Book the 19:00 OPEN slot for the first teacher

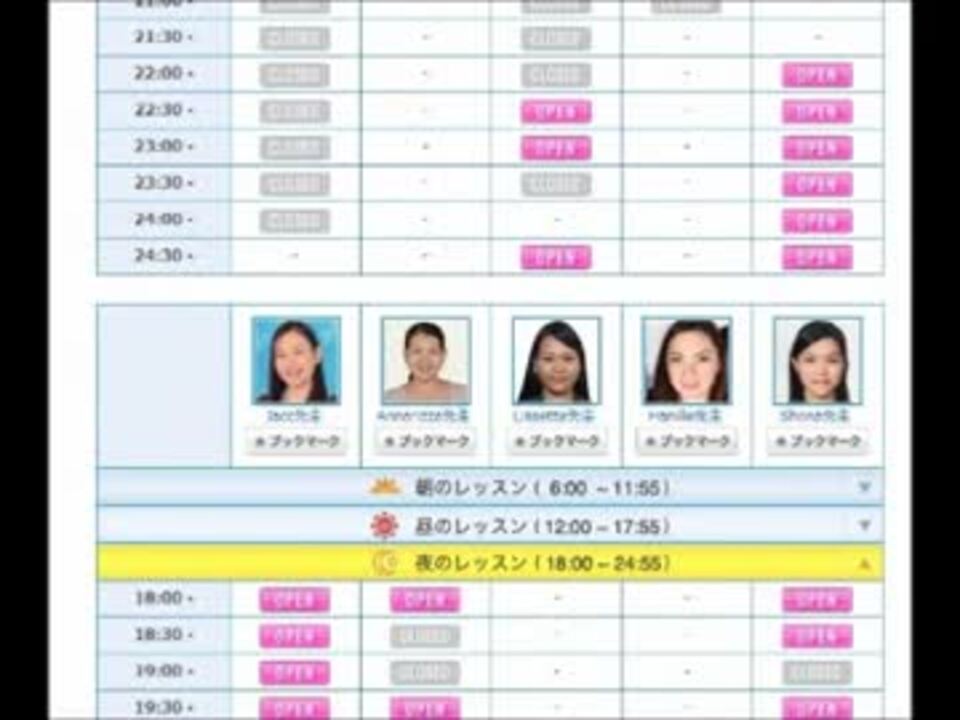(294, 672)
